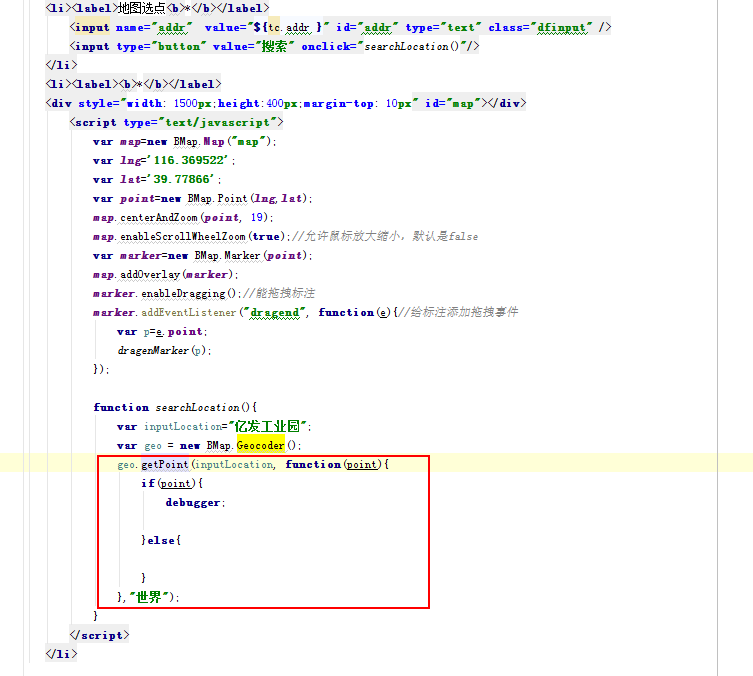Click the text "亿发工业园" string
The height and width of the screenshot is (676, 753).
tap(267, 426)
